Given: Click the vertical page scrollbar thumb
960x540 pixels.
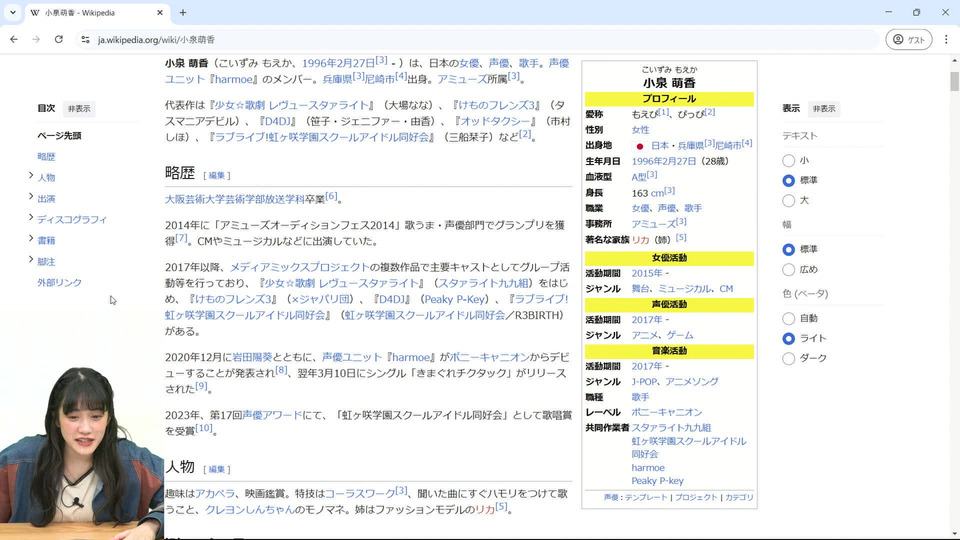Looking at the screenshot, I should pos(954,81).
